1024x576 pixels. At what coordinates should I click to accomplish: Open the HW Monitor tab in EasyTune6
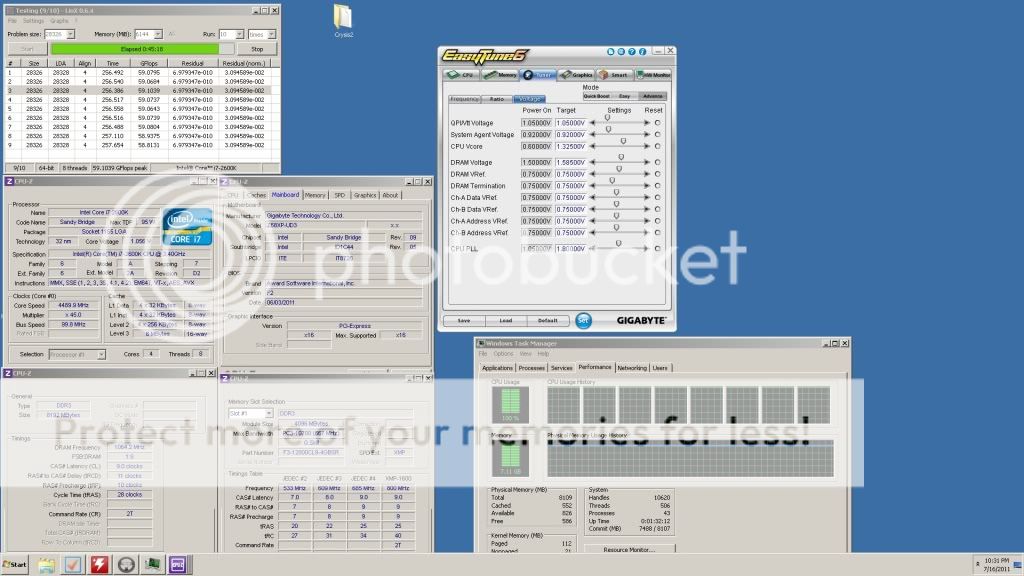[653, 74]
